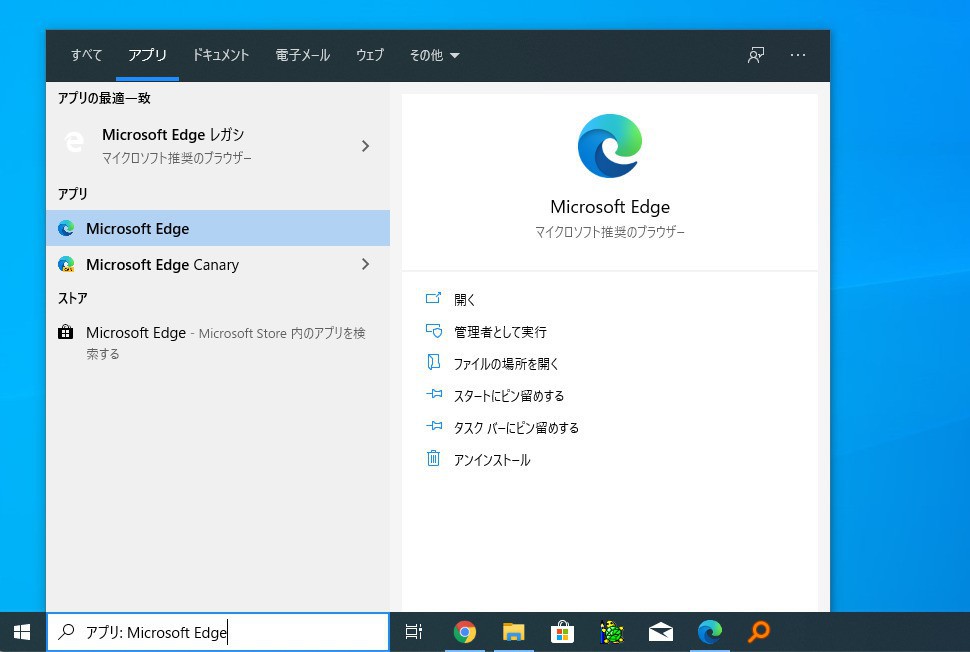Click 管理者として実行 action
The height and width of the screenshot is (652, 970).
pos(500,332)
